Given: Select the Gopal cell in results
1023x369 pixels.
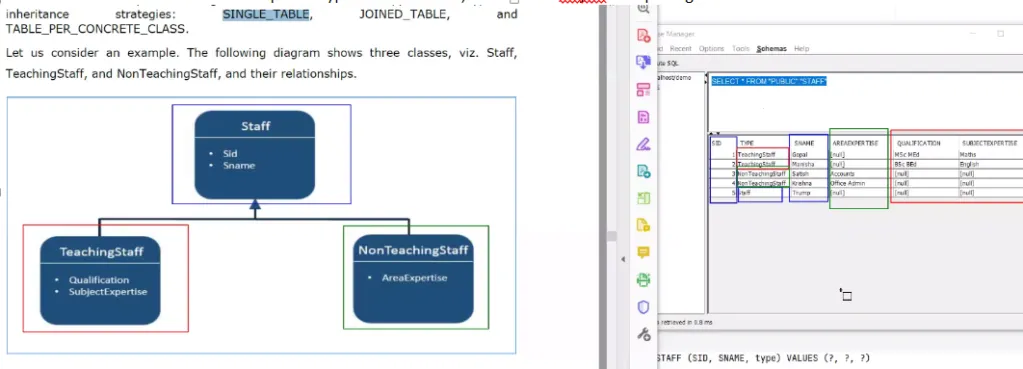Looking at the screenshot, I should 800,155.
